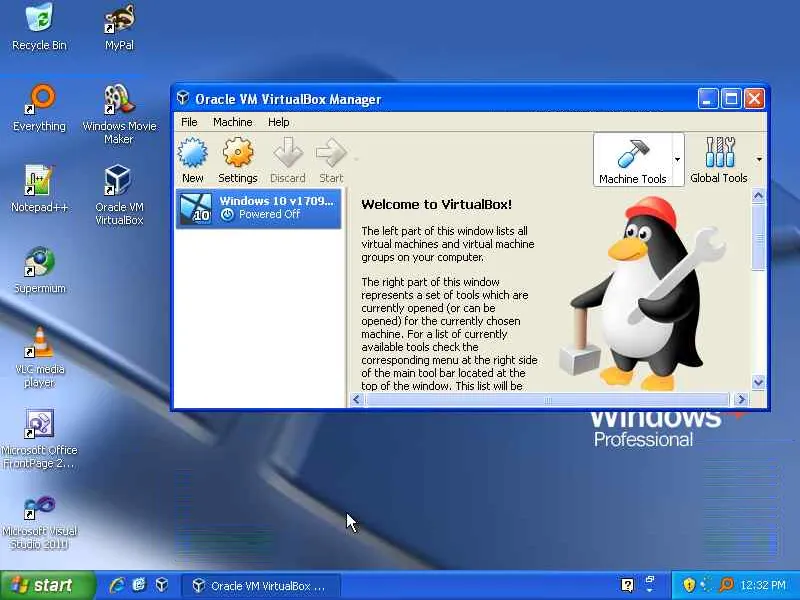Click the magnifier tray icon
The width and height of the screenshot is (800, 600).
click(726, 585)
